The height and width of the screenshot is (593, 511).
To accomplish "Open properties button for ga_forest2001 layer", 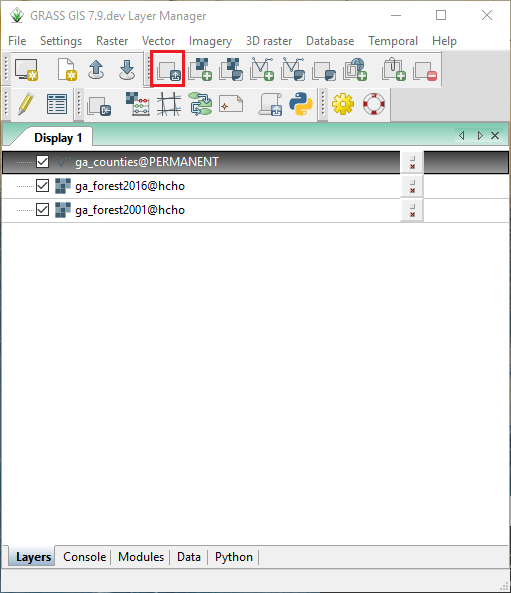I will (412, 210).
